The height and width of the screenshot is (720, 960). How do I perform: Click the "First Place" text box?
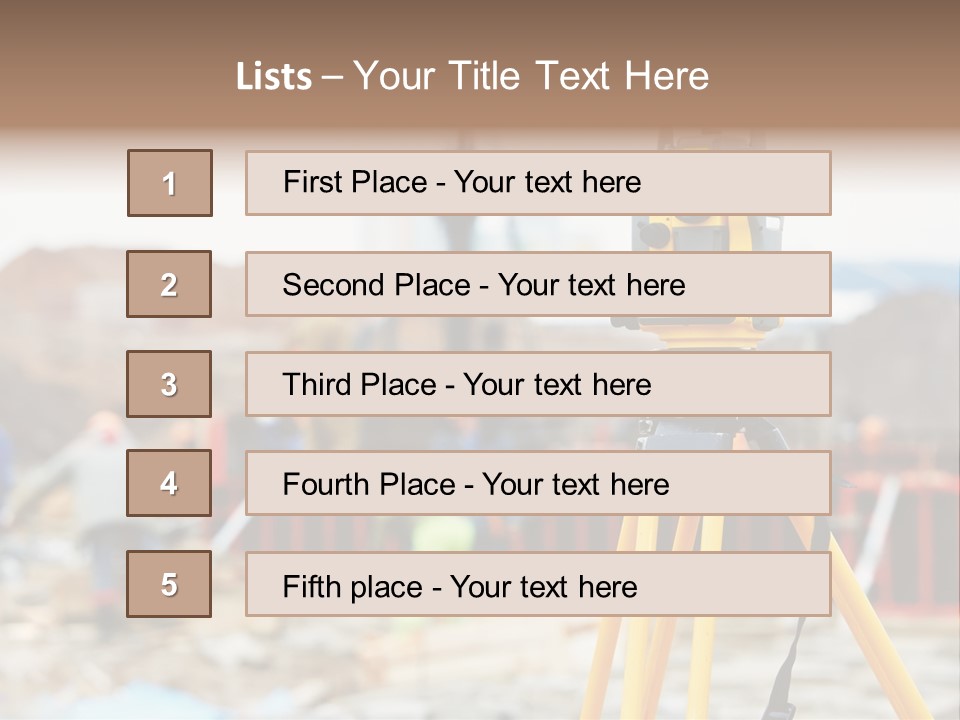(x=538, y=183)
